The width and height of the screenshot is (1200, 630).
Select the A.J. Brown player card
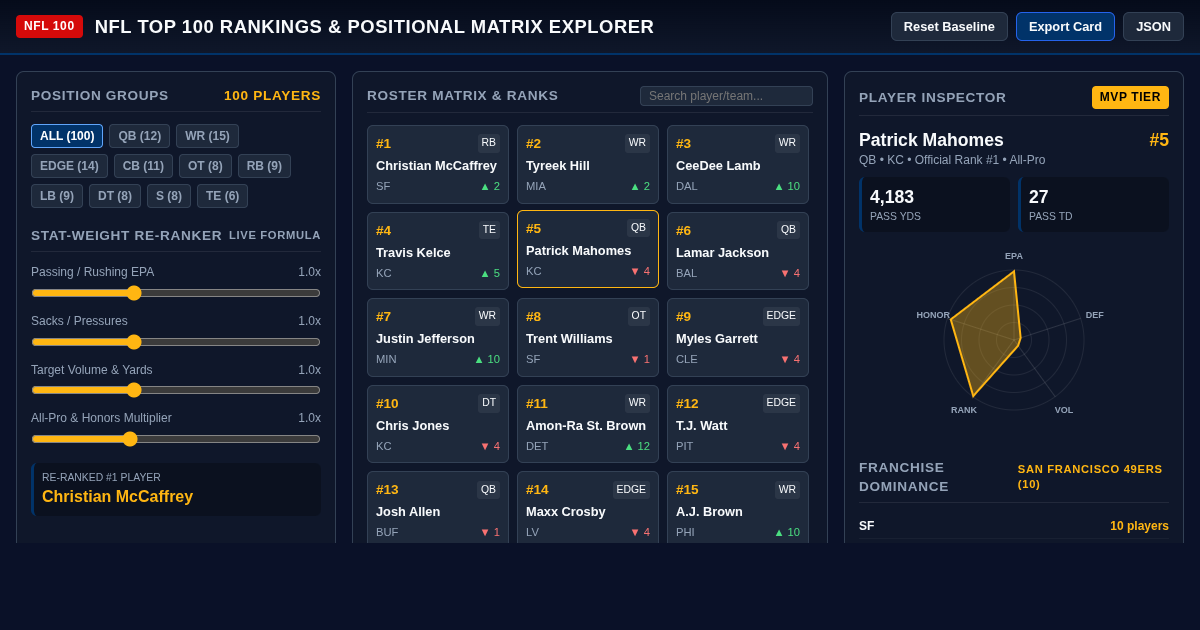pyautogui.click(x=738, y=507)
